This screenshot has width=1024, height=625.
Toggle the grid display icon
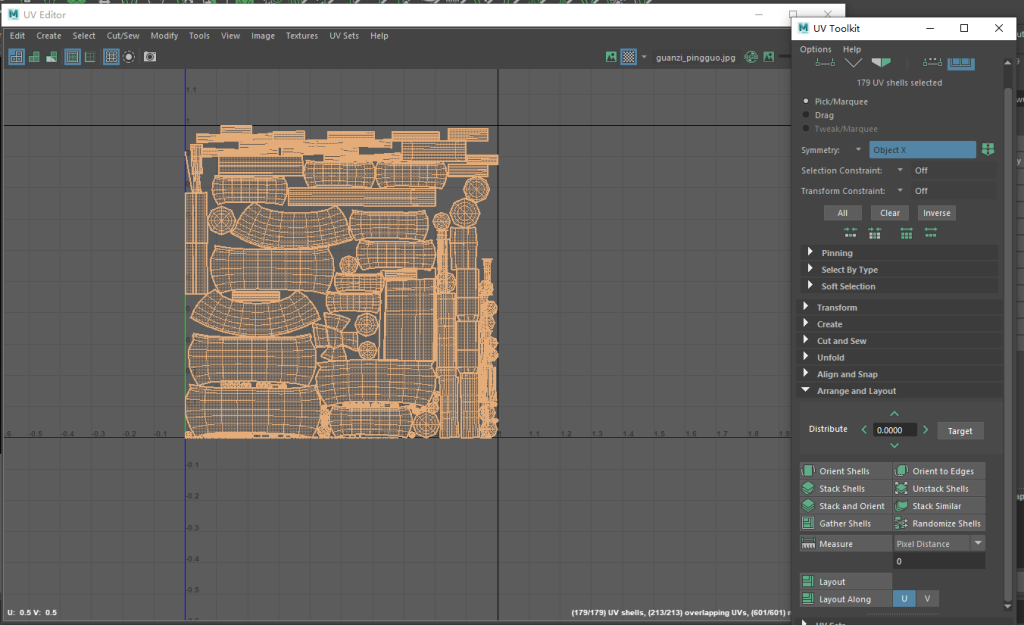tap(111, 57)
